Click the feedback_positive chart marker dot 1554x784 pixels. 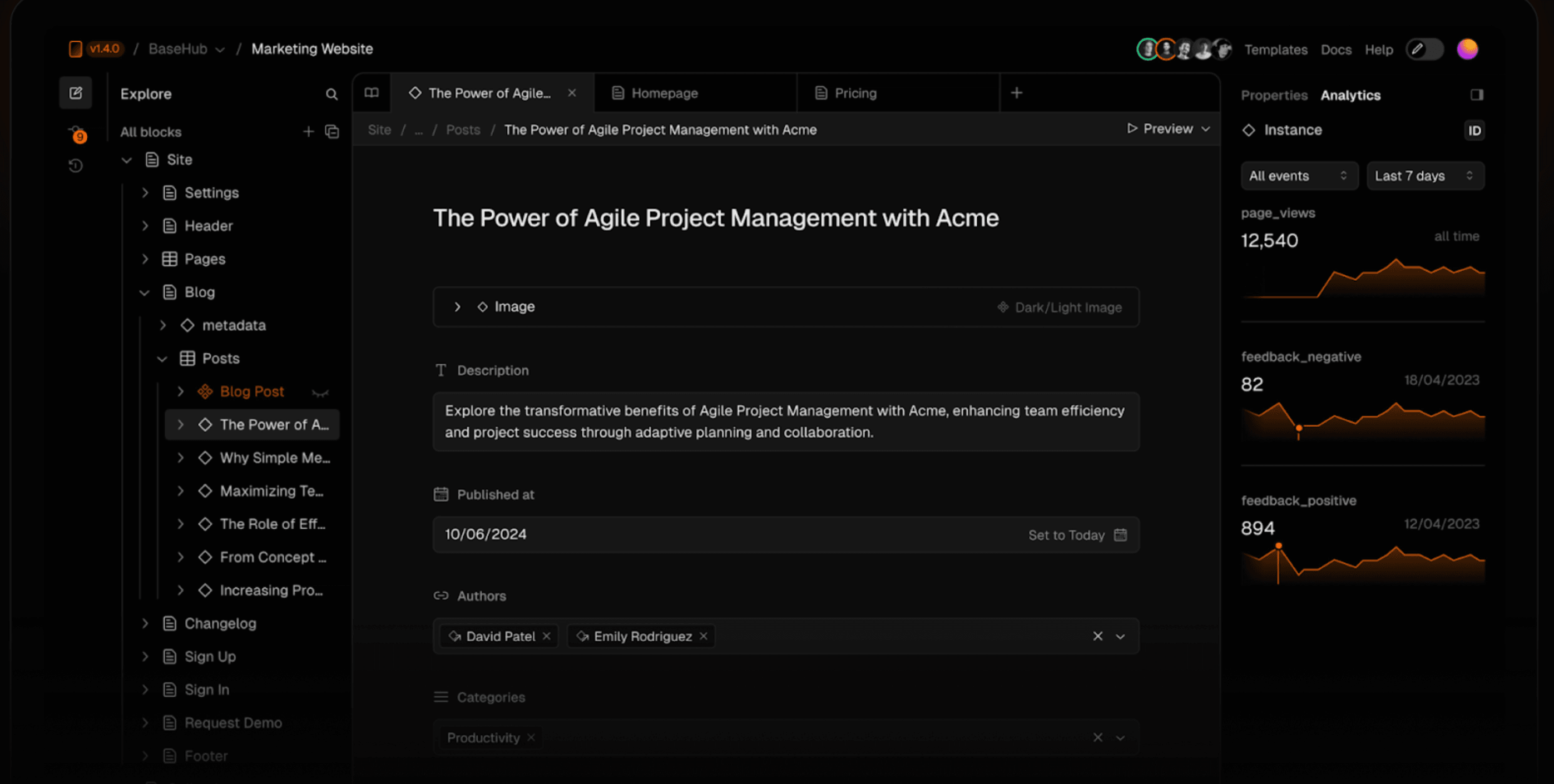pos(1278,546)
